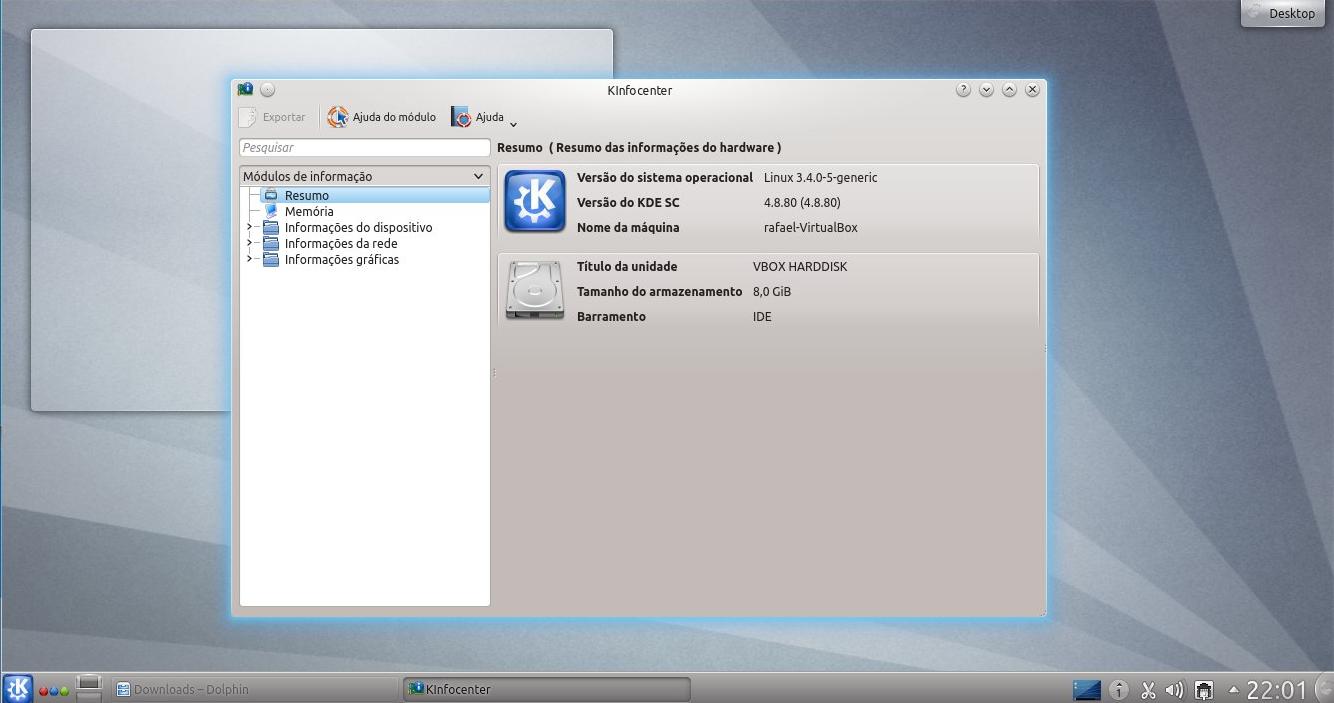
Task: Expand Informações do dispositivo arrow
Action: [x=250, y=227]
